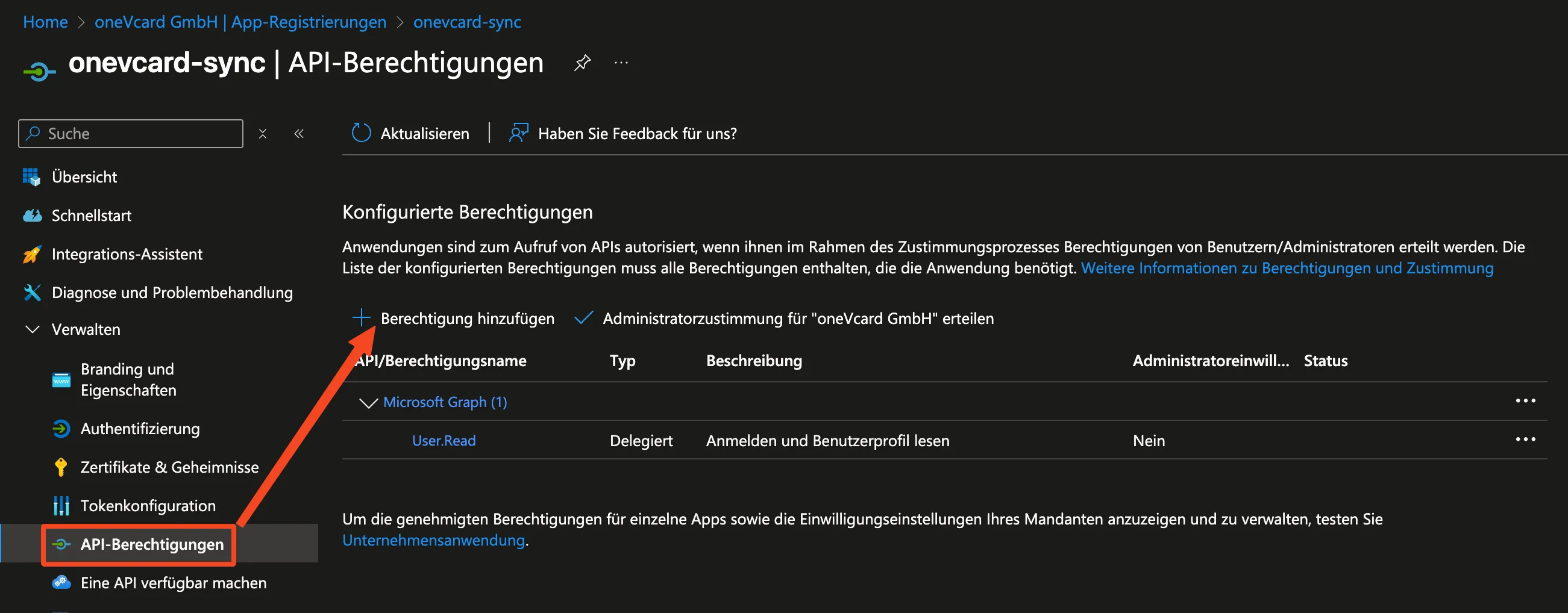The image size is (1568, 613).
Task: Select the Tokenkonfiguration icon
Action: pos(61,505)
